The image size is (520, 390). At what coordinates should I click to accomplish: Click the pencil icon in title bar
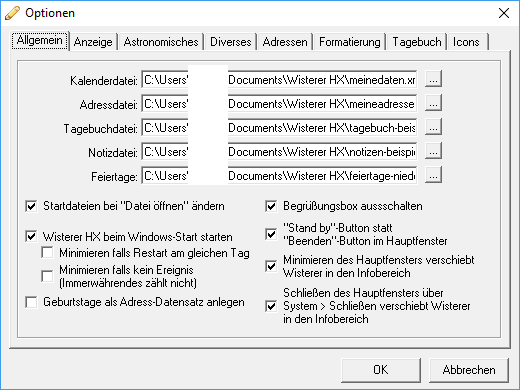12,13
